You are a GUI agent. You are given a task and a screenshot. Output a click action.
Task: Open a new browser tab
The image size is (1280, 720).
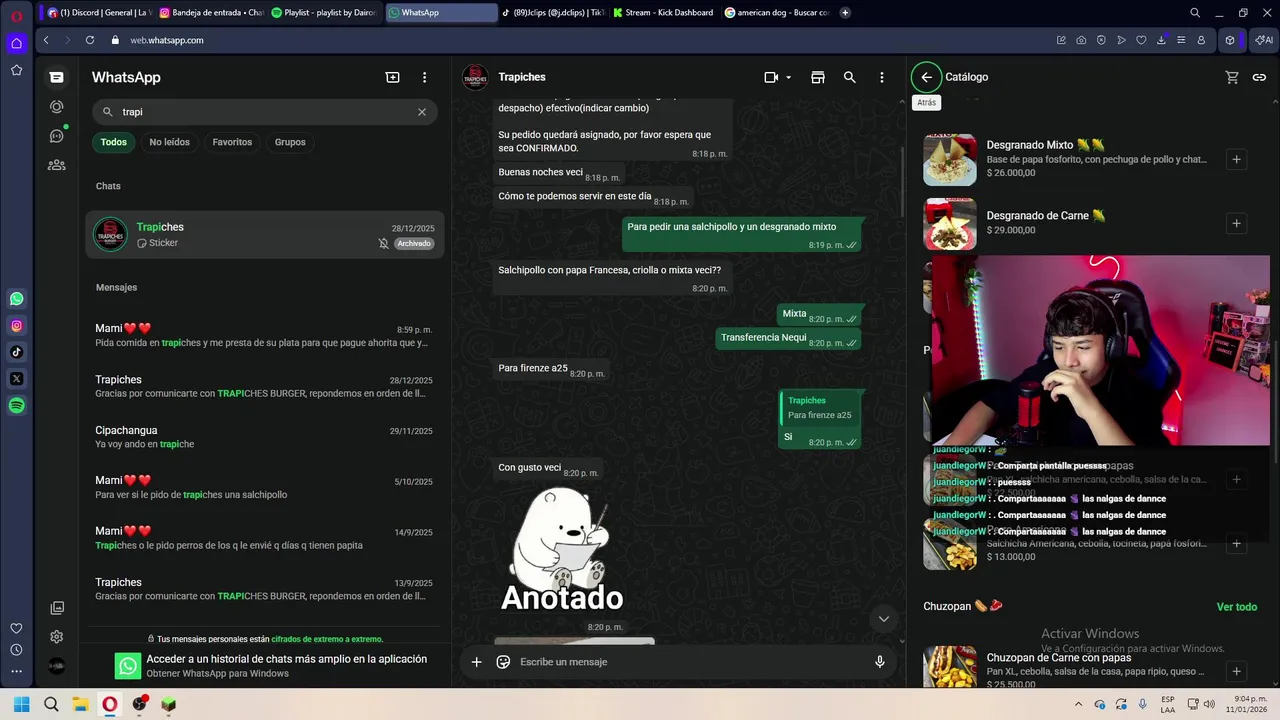tap(845, 13)
